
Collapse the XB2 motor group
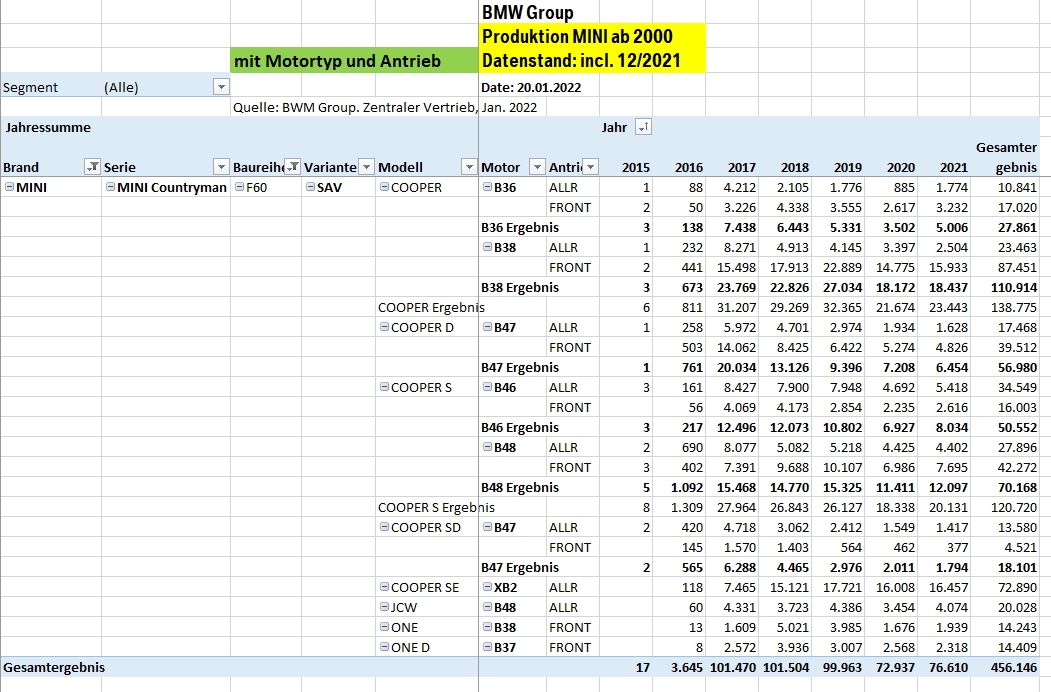(x=487, y=588)
